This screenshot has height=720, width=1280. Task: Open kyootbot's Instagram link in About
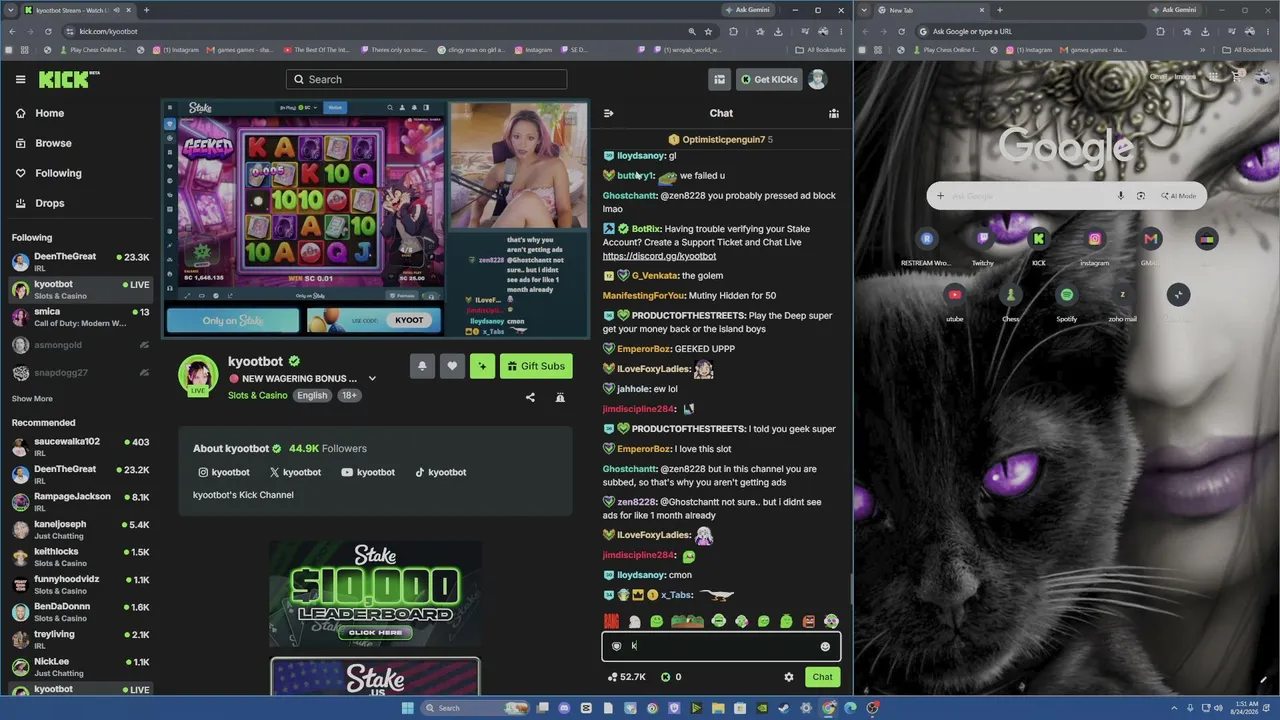tap(224, 472)
